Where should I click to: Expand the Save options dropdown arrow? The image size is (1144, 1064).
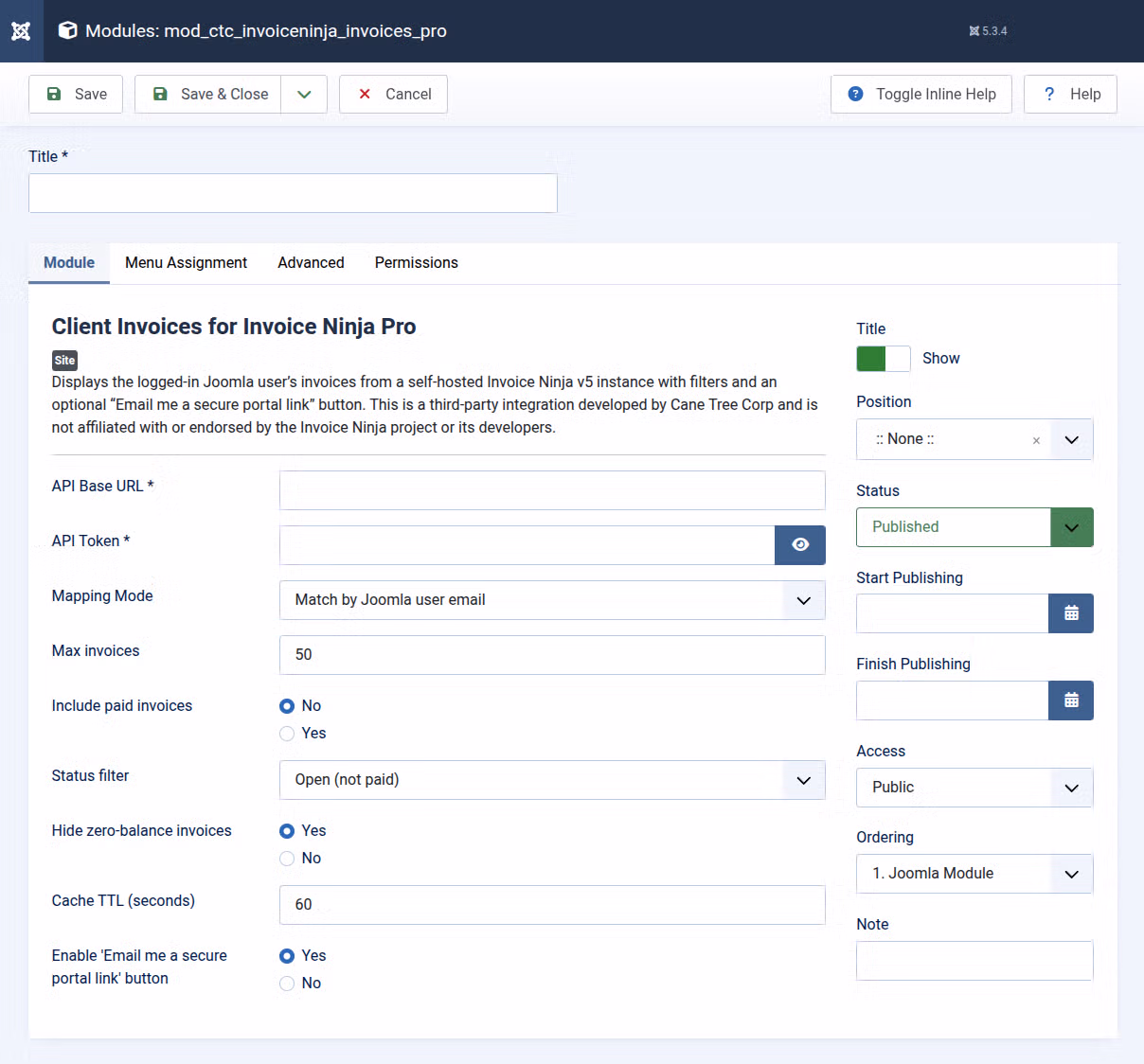click(x=304, y=94)
